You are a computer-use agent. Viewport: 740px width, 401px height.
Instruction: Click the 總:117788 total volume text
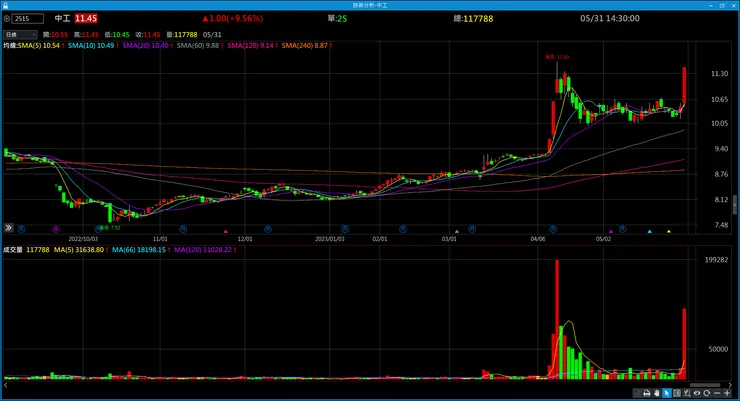(473, 18)
